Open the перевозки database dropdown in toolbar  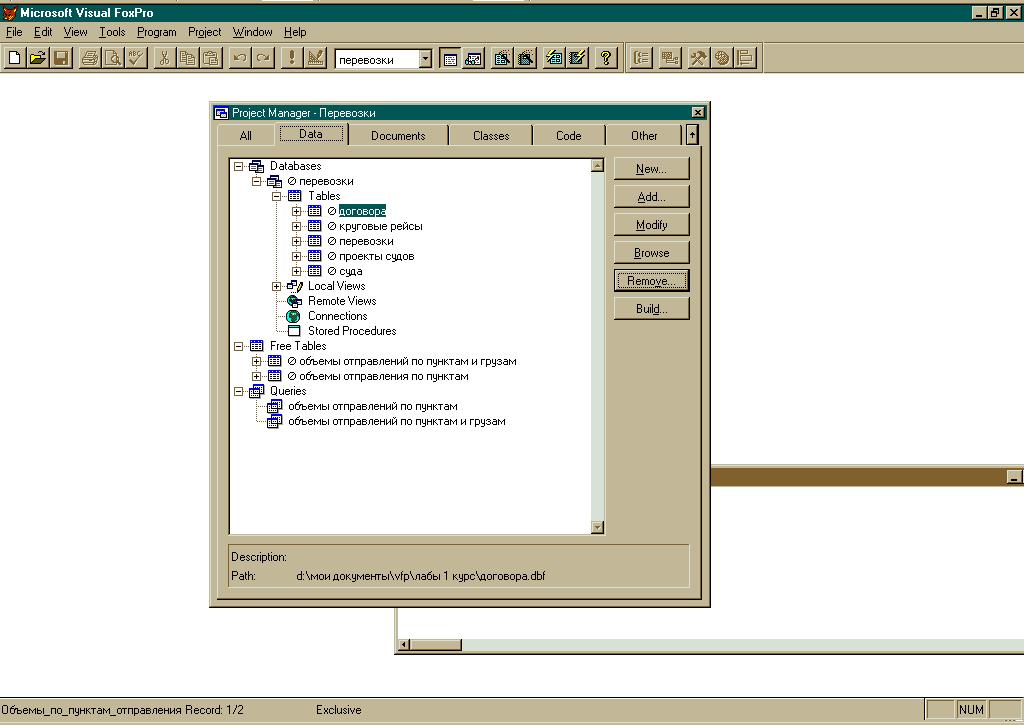[425, 59]
